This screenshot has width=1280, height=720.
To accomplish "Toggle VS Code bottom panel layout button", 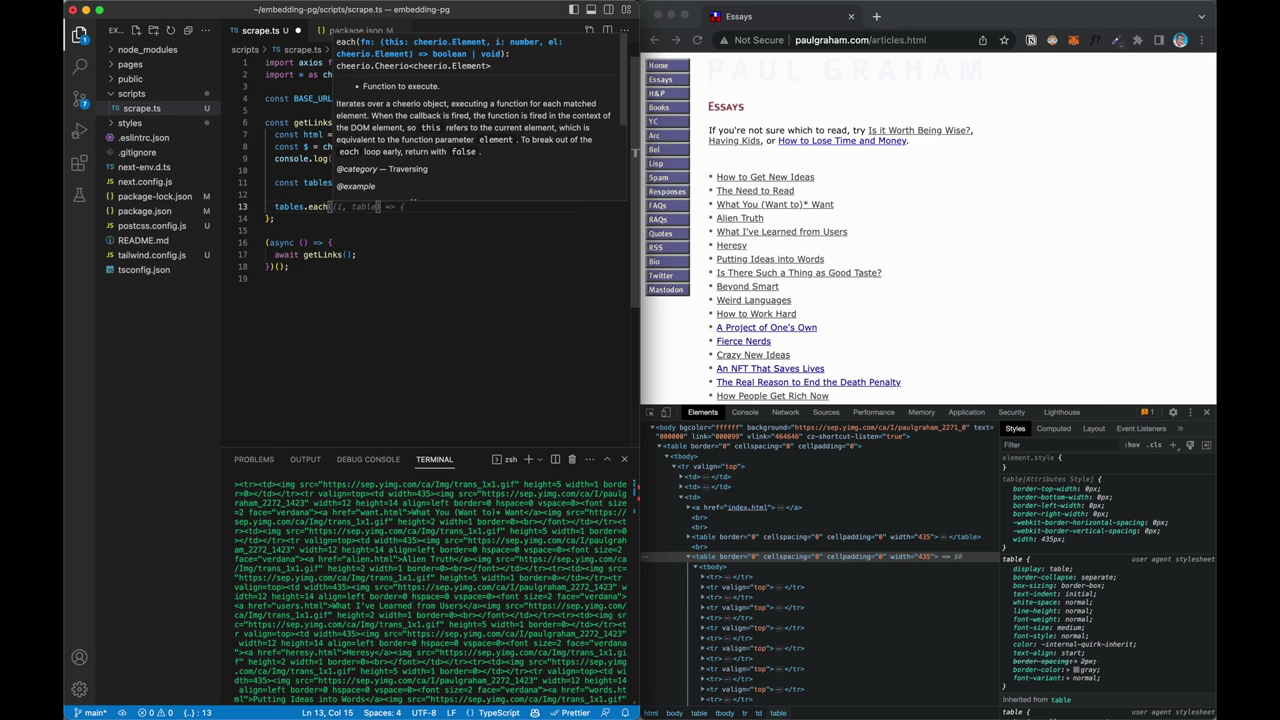I will pos(591,9).
